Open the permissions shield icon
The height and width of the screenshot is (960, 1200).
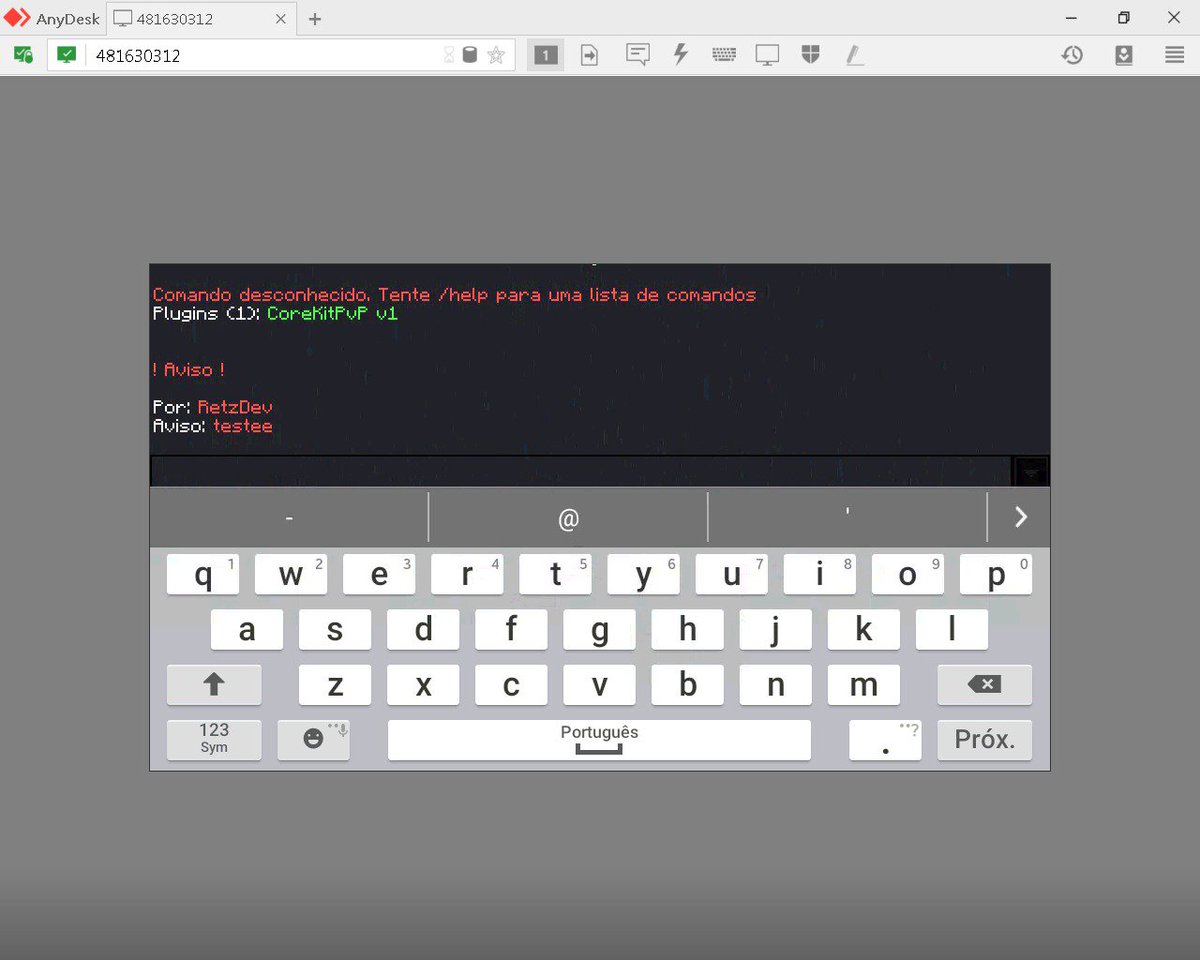point(810,55)
